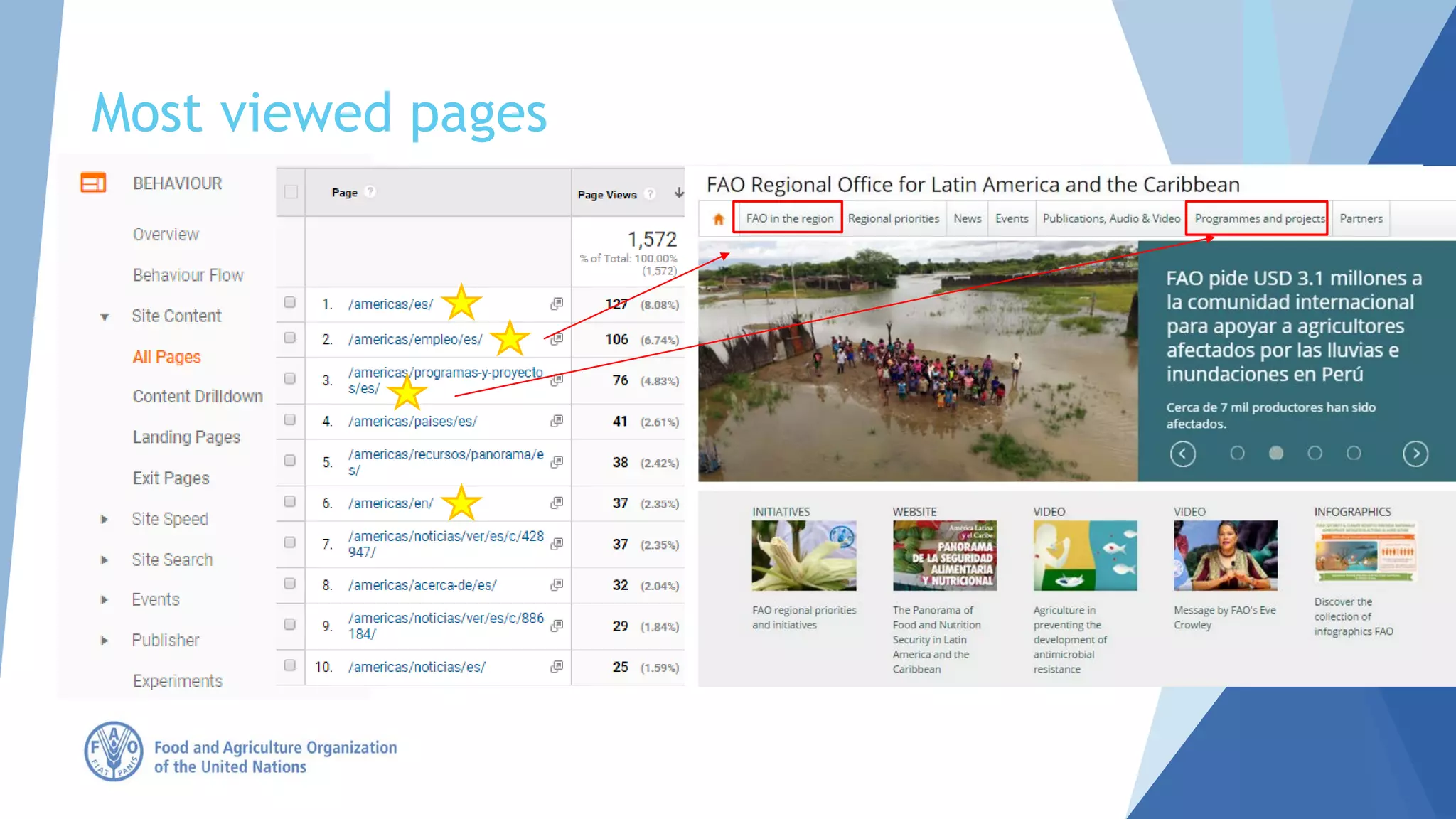1456x819 pixels.
Task: Open /americas/noticias/es/ page link
Action: (x=417, y=667)
